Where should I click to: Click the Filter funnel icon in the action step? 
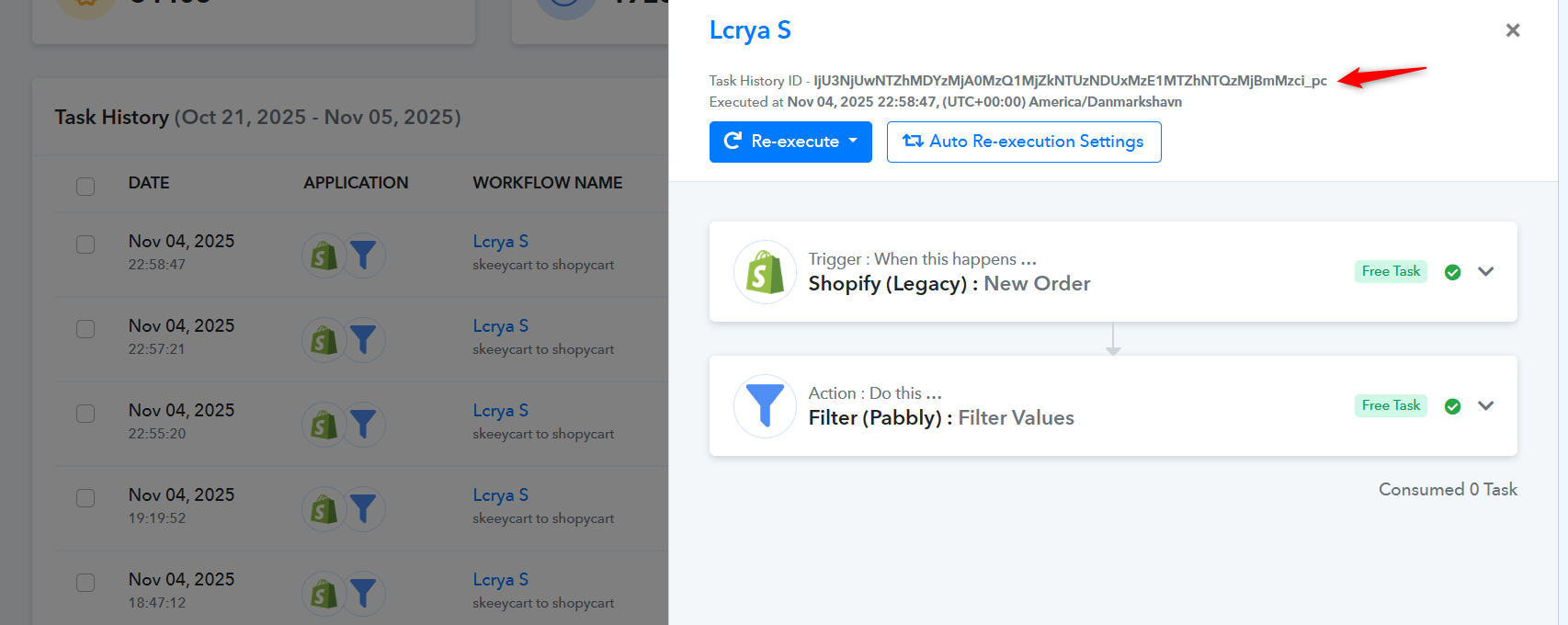[x=765, y=406]
